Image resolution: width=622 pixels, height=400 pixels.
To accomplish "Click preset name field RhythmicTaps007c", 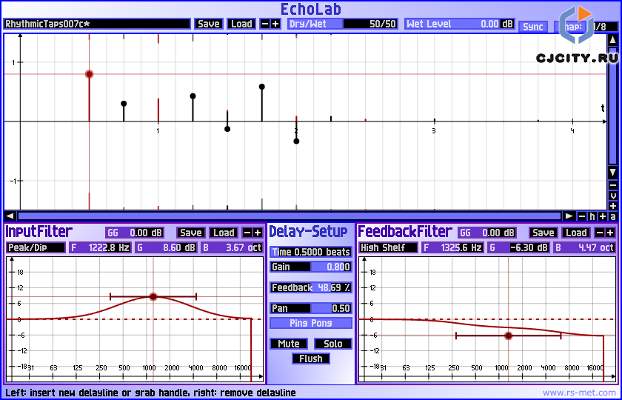I will [97, 24].
